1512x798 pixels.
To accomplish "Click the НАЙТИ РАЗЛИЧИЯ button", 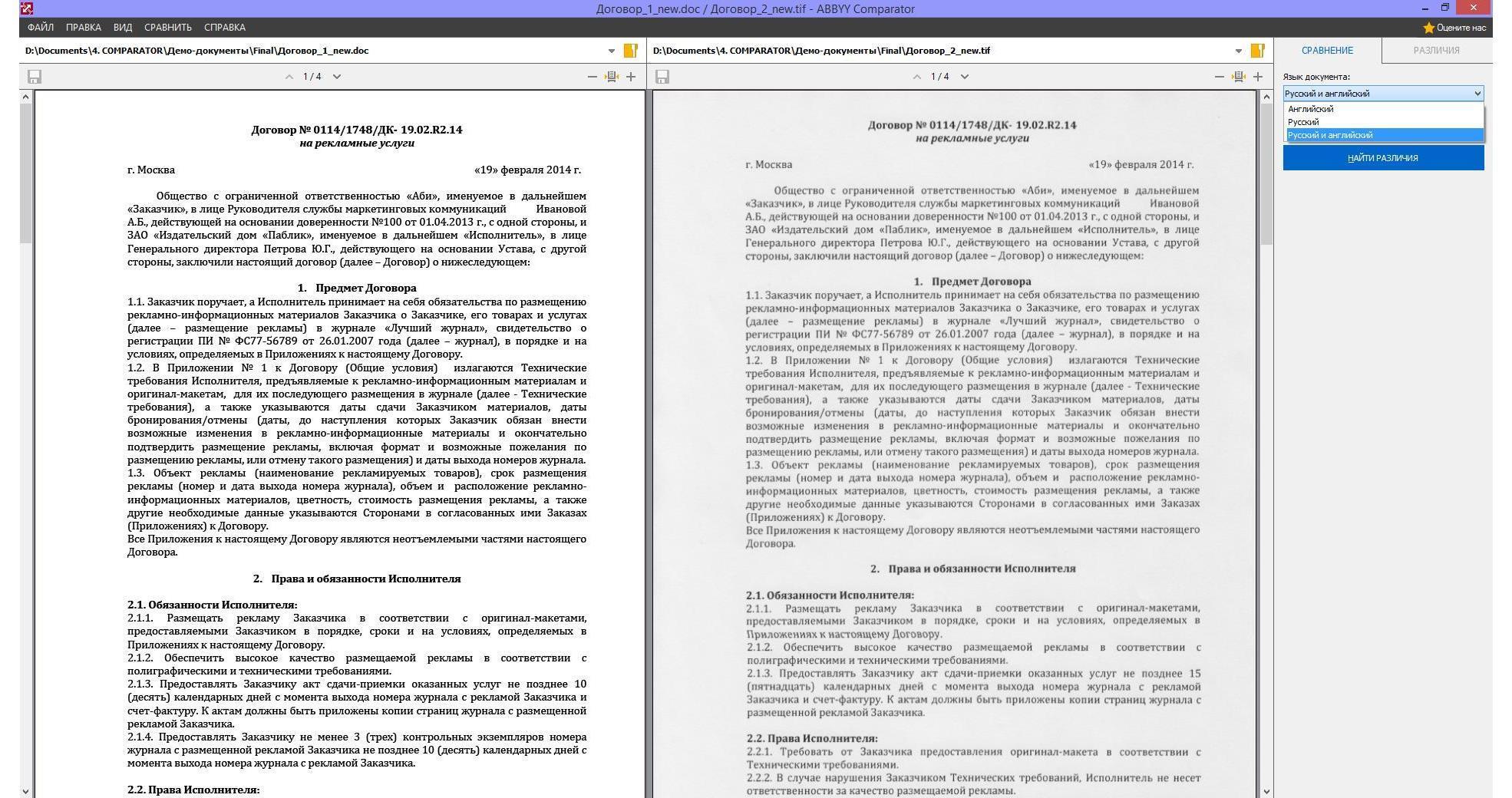I will click(1383, 158).
